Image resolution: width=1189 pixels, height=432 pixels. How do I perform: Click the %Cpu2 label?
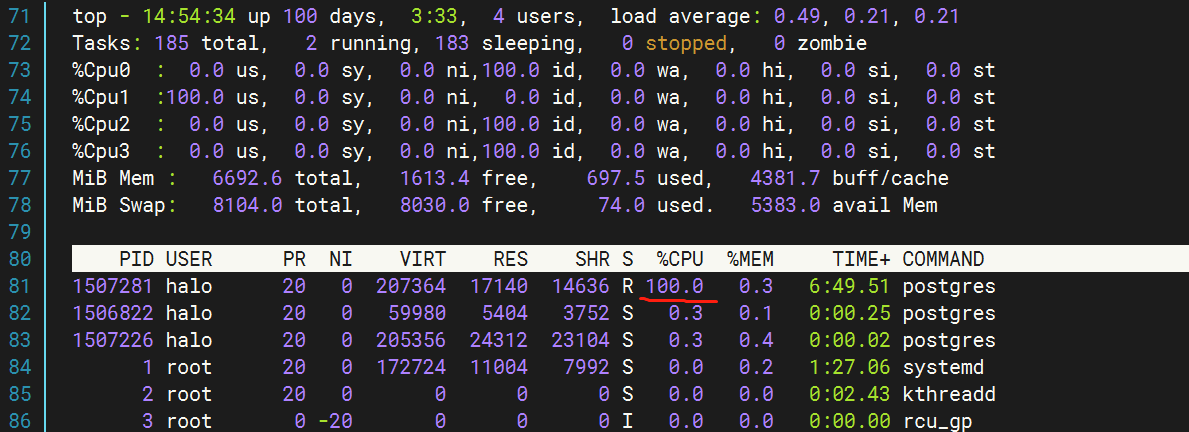(101, 124)
